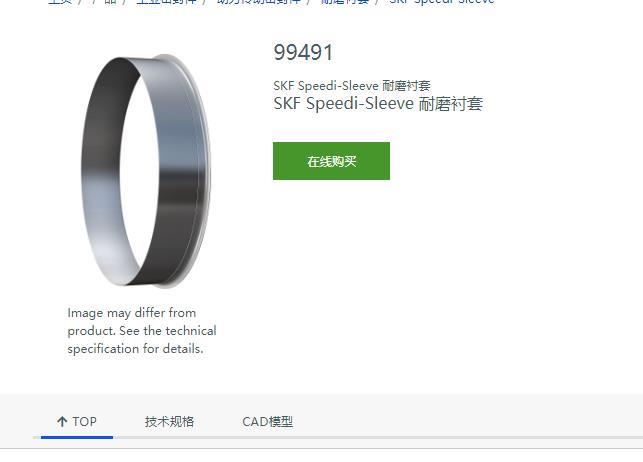The width and height of the screenshot is (643, 462).
Task: Click the SKF Speedi-Sleeve breadcrumb entry
Action: pos(442,2)
